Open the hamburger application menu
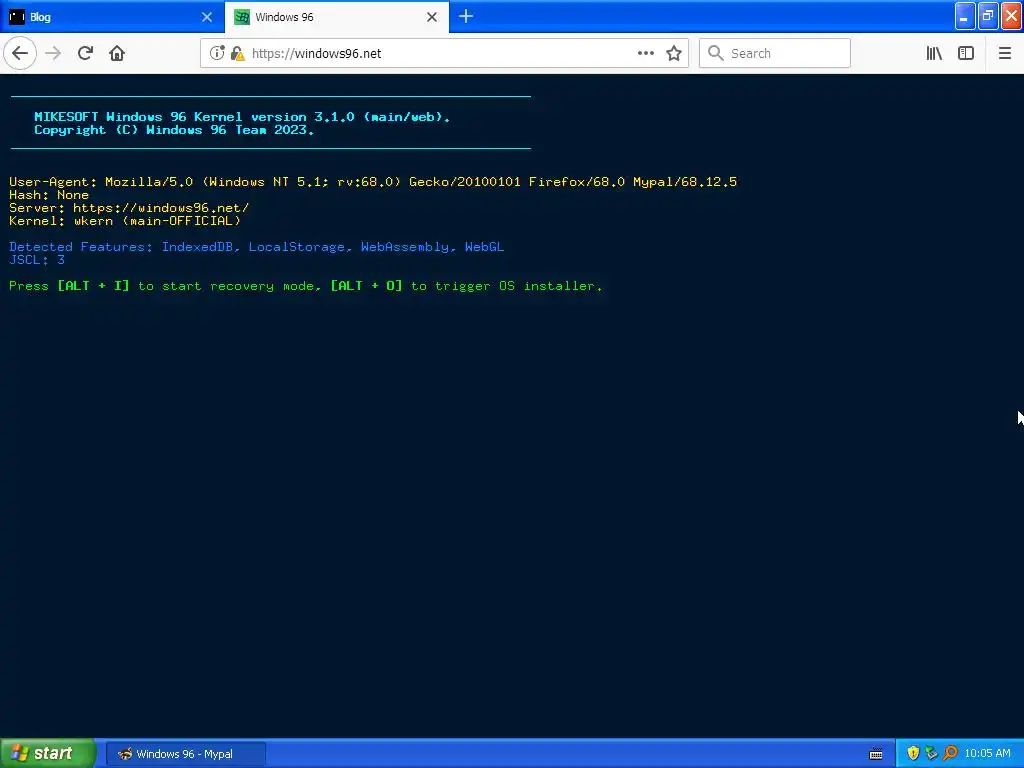The width and height of the screenshot is (1024, 768). [x=1005, y=53]
